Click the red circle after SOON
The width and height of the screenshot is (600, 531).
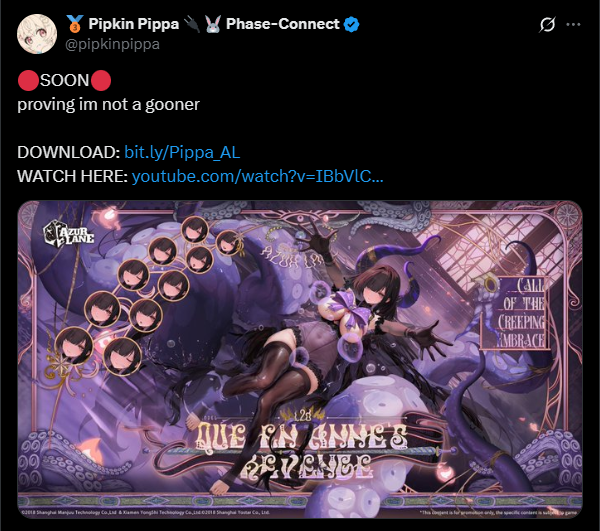pos(101,80)
